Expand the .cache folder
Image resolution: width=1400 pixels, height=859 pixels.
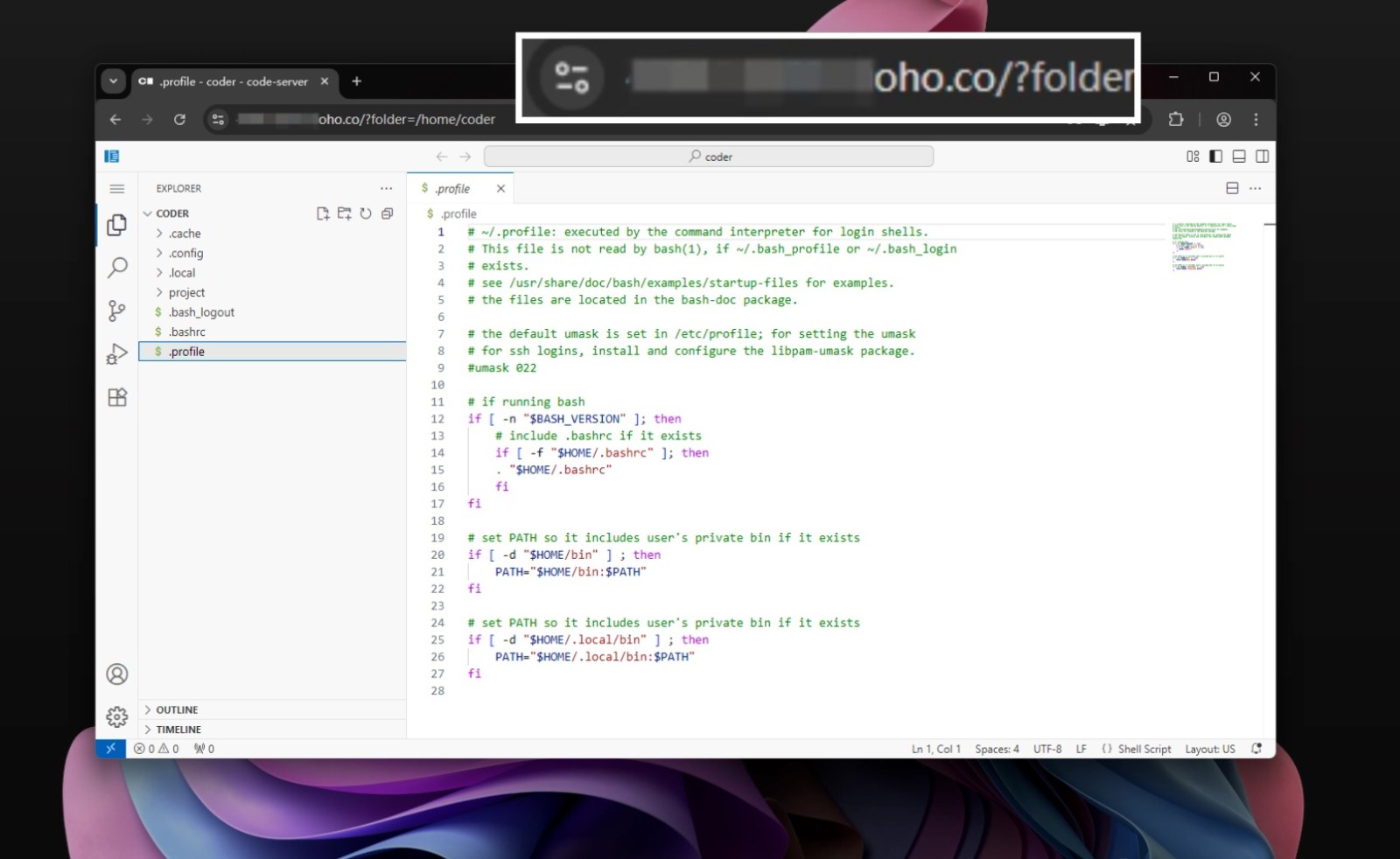coord(185,234)
